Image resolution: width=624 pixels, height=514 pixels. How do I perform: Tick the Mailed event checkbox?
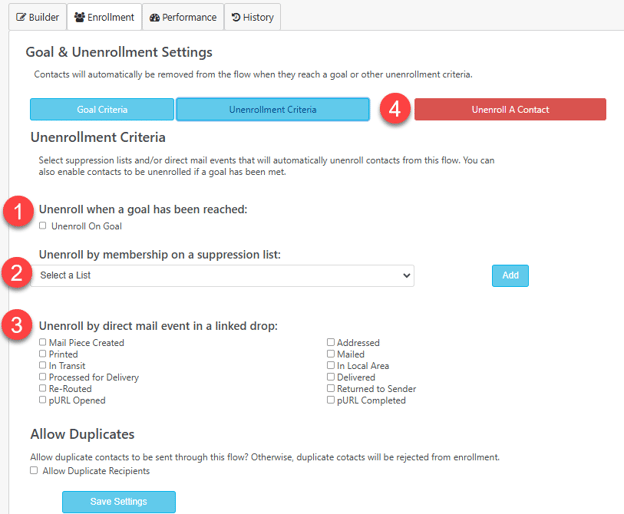tap(331, 354)
